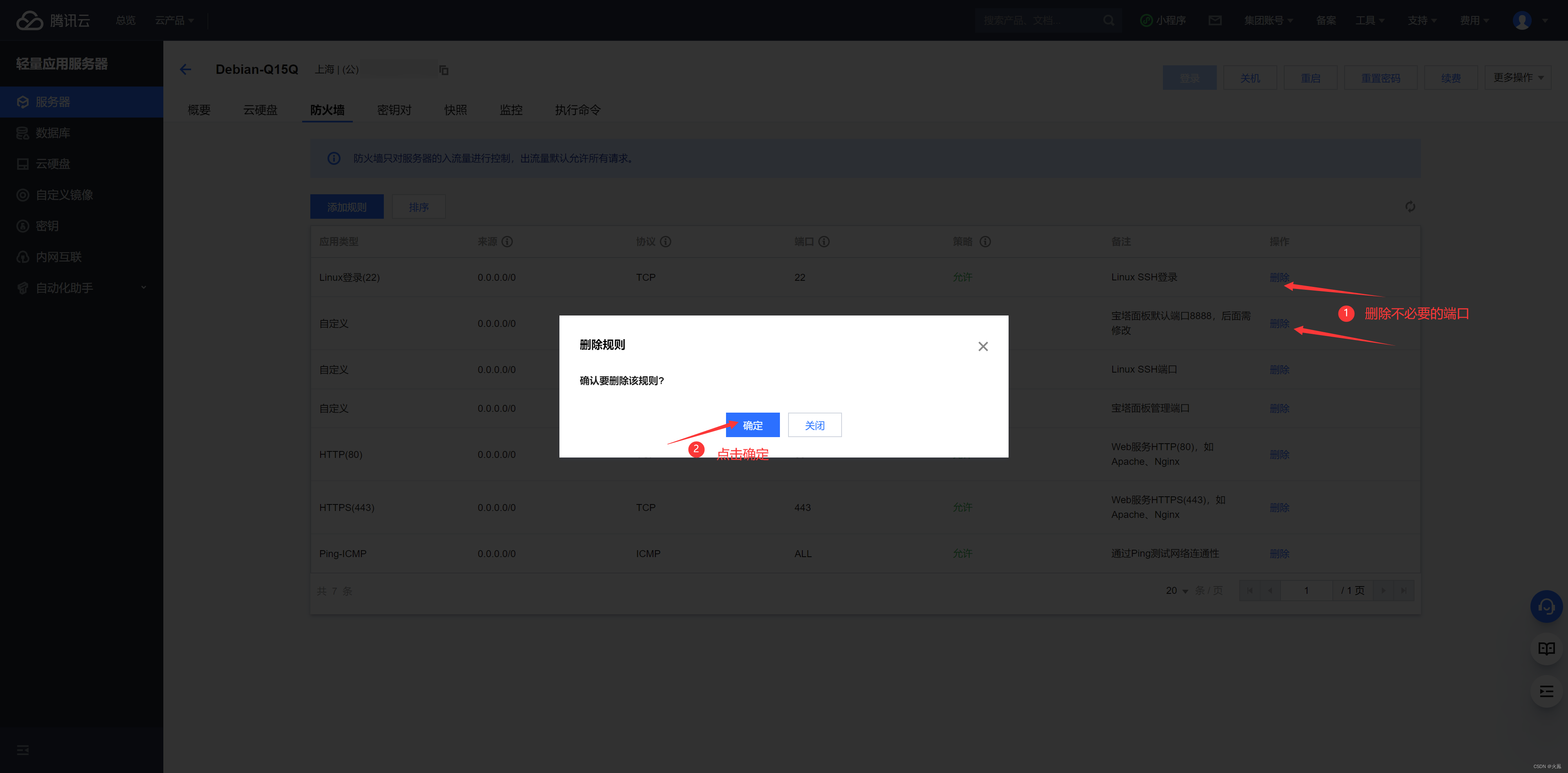The width and height of the screenshot is (1568, 773).
Task: Input page number in pagination field
Action: tap(1308, 590)
